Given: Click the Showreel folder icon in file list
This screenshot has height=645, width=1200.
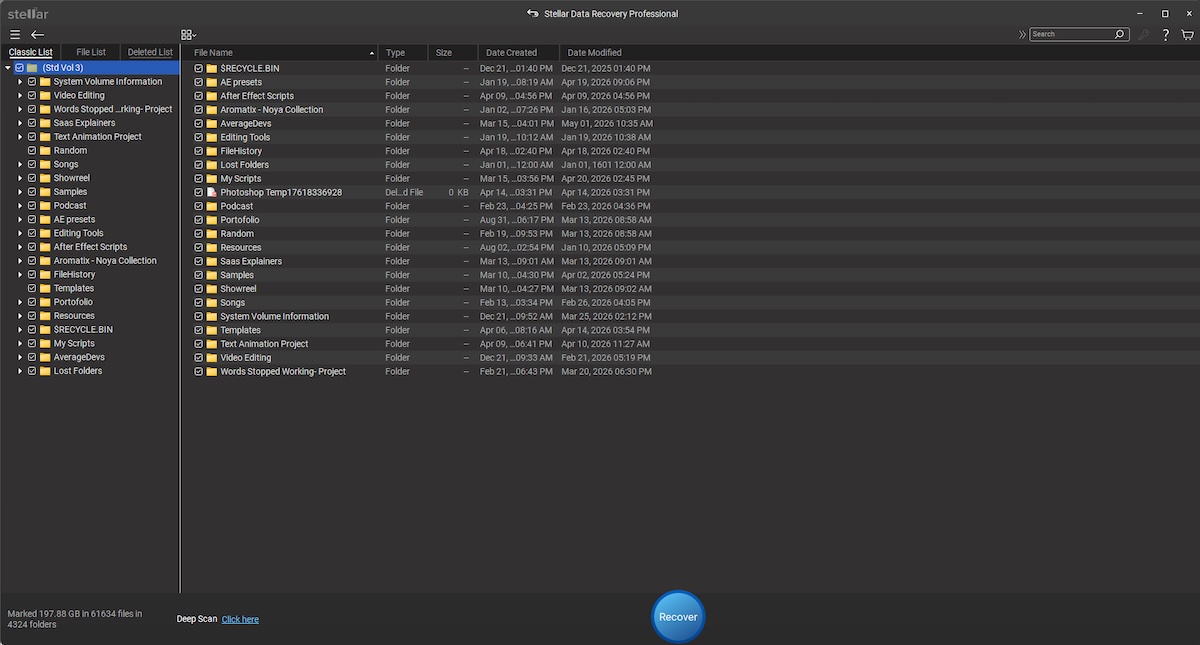Looking at the screenshot, I should pyautogui.click(x=212, y=288).
